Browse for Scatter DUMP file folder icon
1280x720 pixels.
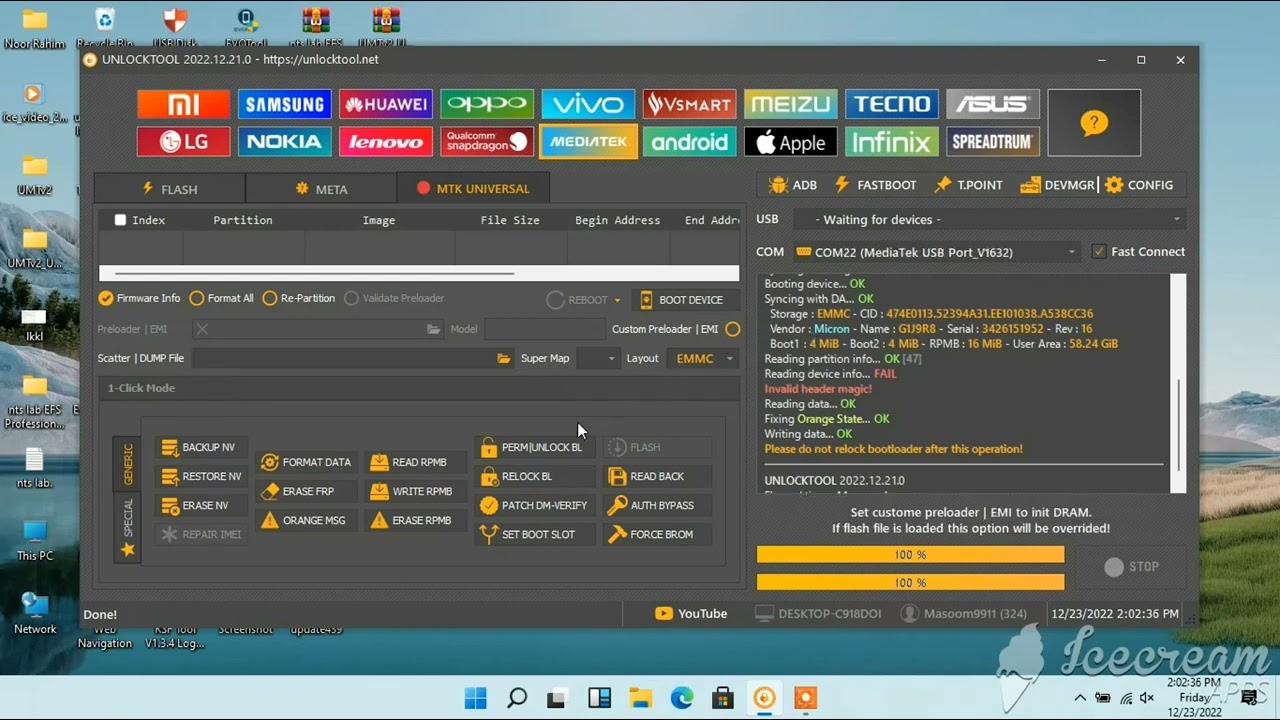504,358
